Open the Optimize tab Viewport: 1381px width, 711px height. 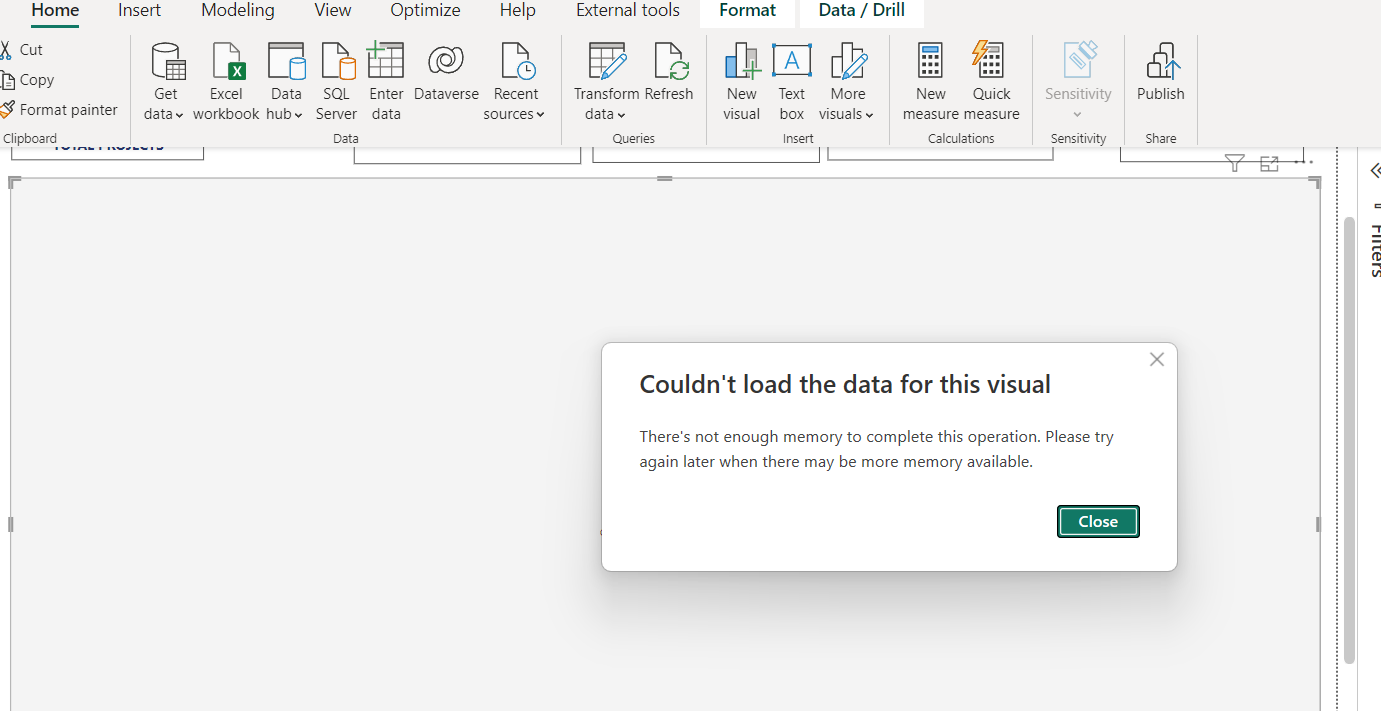pos(426,11)
